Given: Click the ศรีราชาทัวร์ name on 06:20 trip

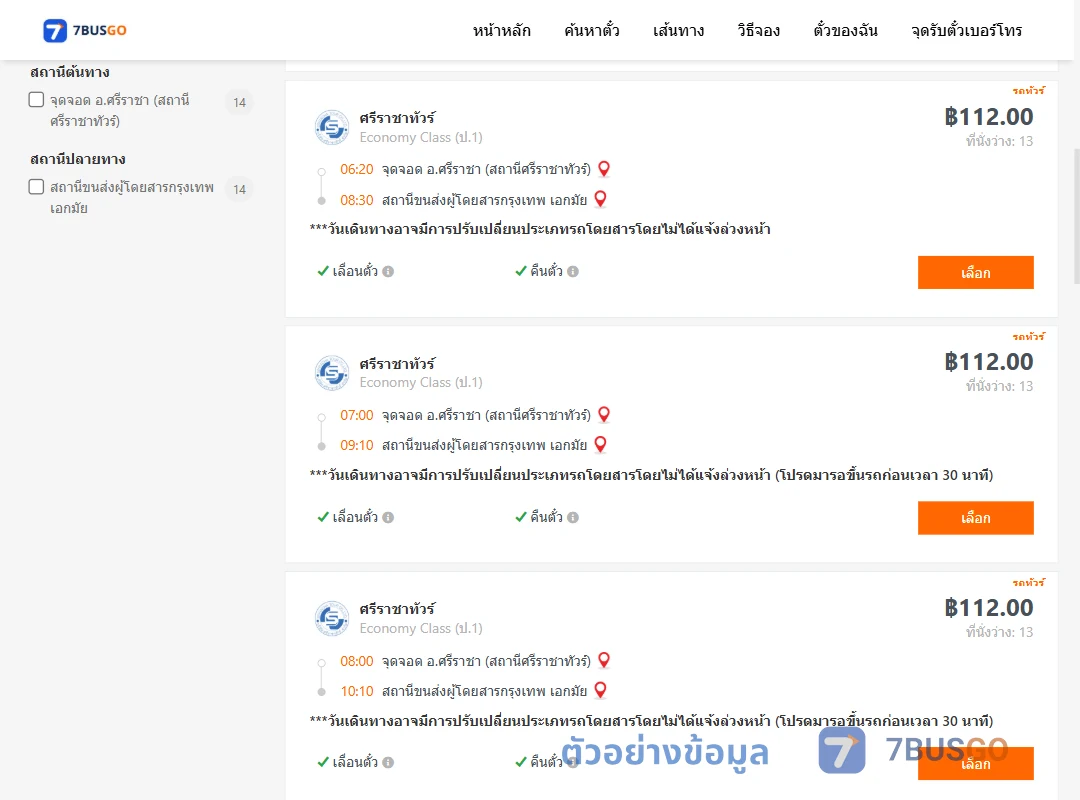Looking at the screenshot, I should pos(397,118).
